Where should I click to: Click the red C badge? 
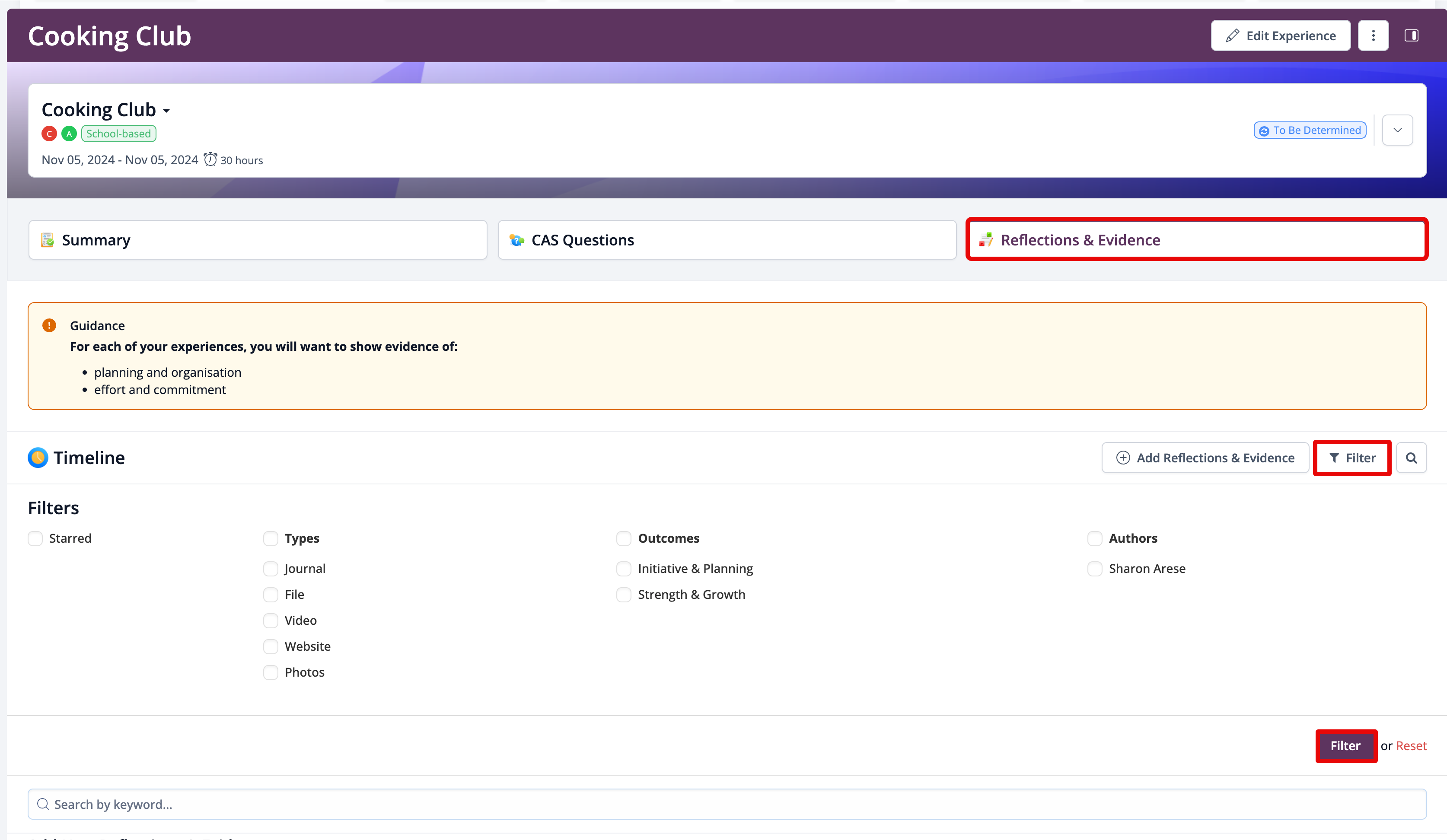(49, 134)
